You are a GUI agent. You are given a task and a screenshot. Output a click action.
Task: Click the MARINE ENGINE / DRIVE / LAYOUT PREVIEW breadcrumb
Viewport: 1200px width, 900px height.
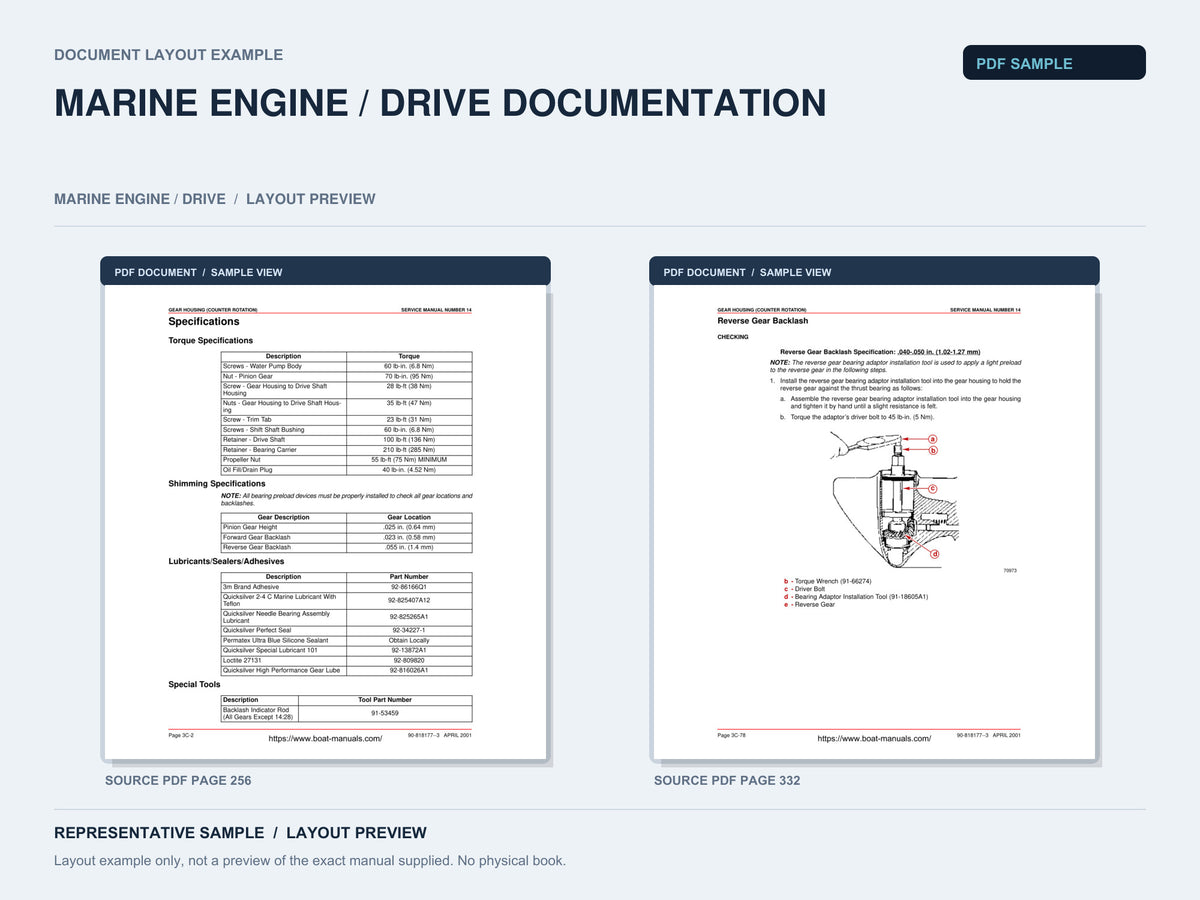coord(215,199)
